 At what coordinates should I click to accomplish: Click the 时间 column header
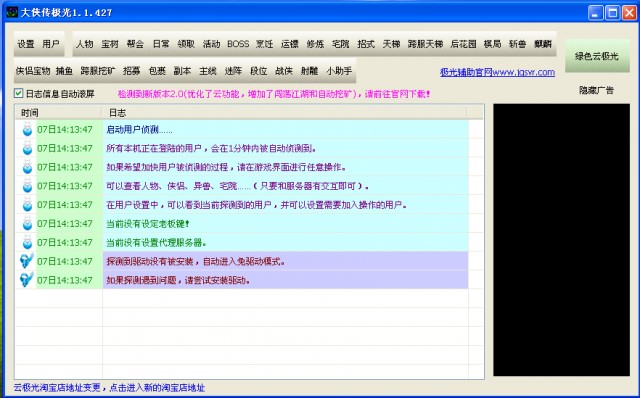[58, 112]
